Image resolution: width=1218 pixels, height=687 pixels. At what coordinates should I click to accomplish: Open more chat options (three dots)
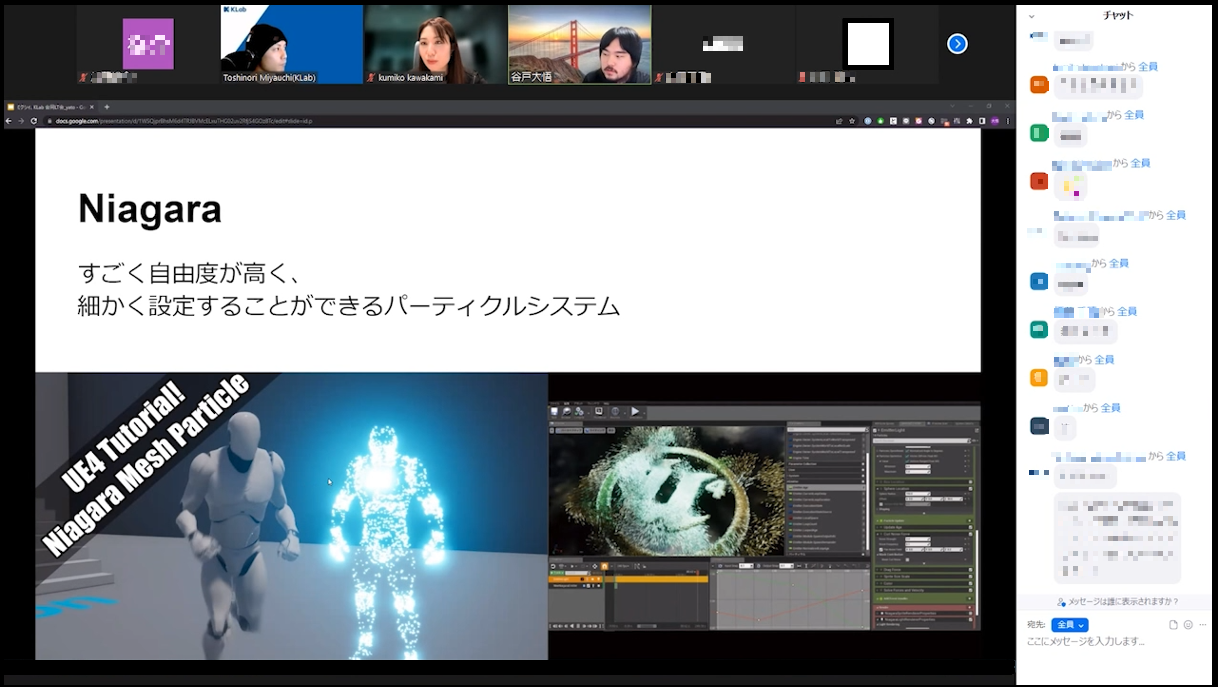(1201, 625)
